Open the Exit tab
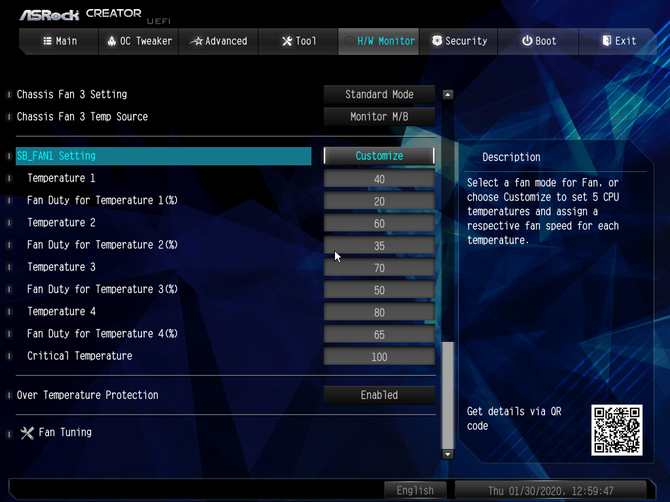This screenshot has height=502, width=670. (x=618, y=41)
